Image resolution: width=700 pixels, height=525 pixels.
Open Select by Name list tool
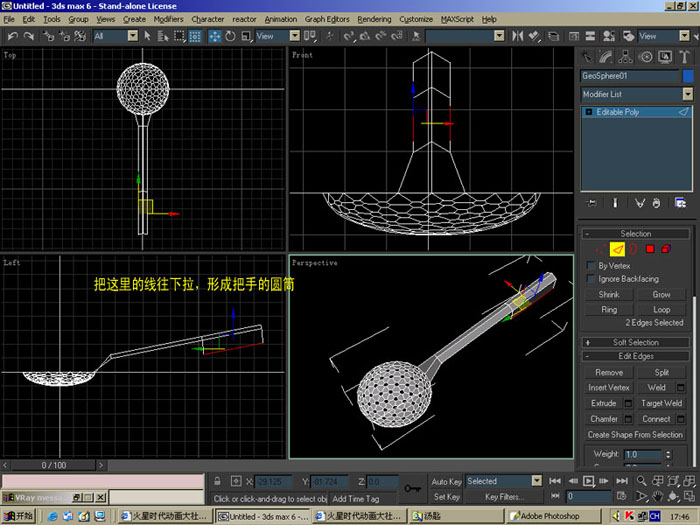tap(163, 36)
